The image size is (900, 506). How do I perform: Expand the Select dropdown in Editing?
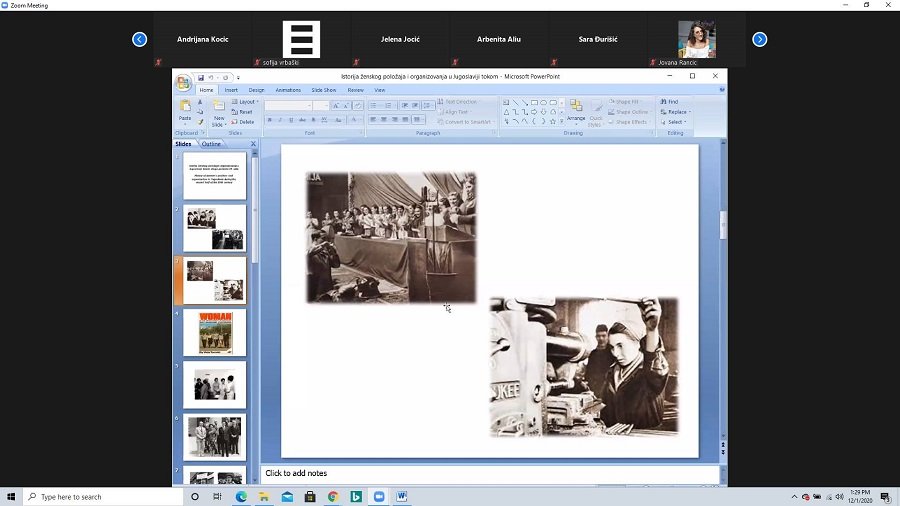click(675, 122)
